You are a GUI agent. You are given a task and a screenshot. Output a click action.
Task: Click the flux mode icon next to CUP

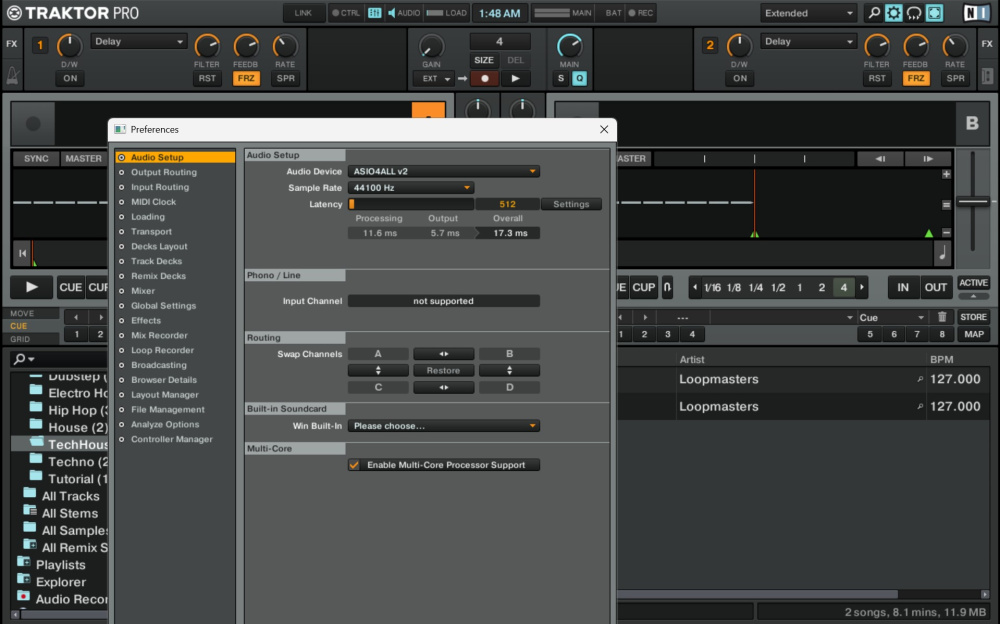(x=668, y=287)
